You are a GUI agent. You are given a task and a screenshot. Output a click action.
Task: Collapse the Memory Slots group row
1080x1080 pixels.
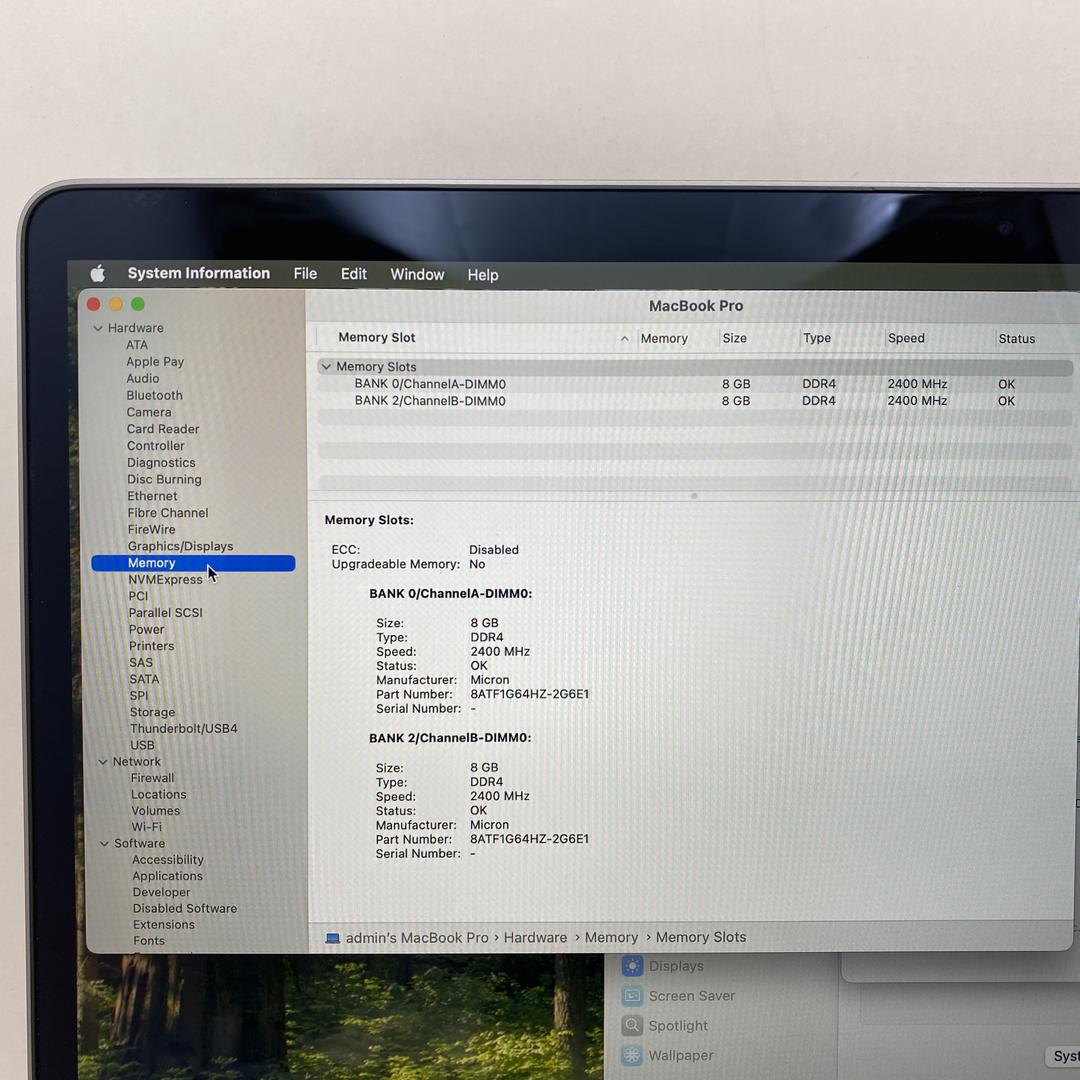[x=326, y=367]
